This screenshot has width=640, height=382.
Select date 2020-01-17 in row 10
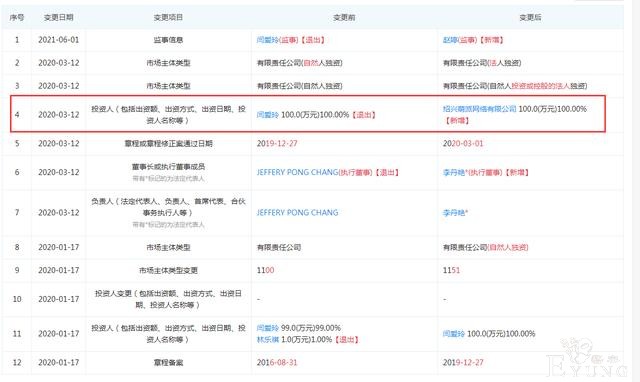(58, 299)
